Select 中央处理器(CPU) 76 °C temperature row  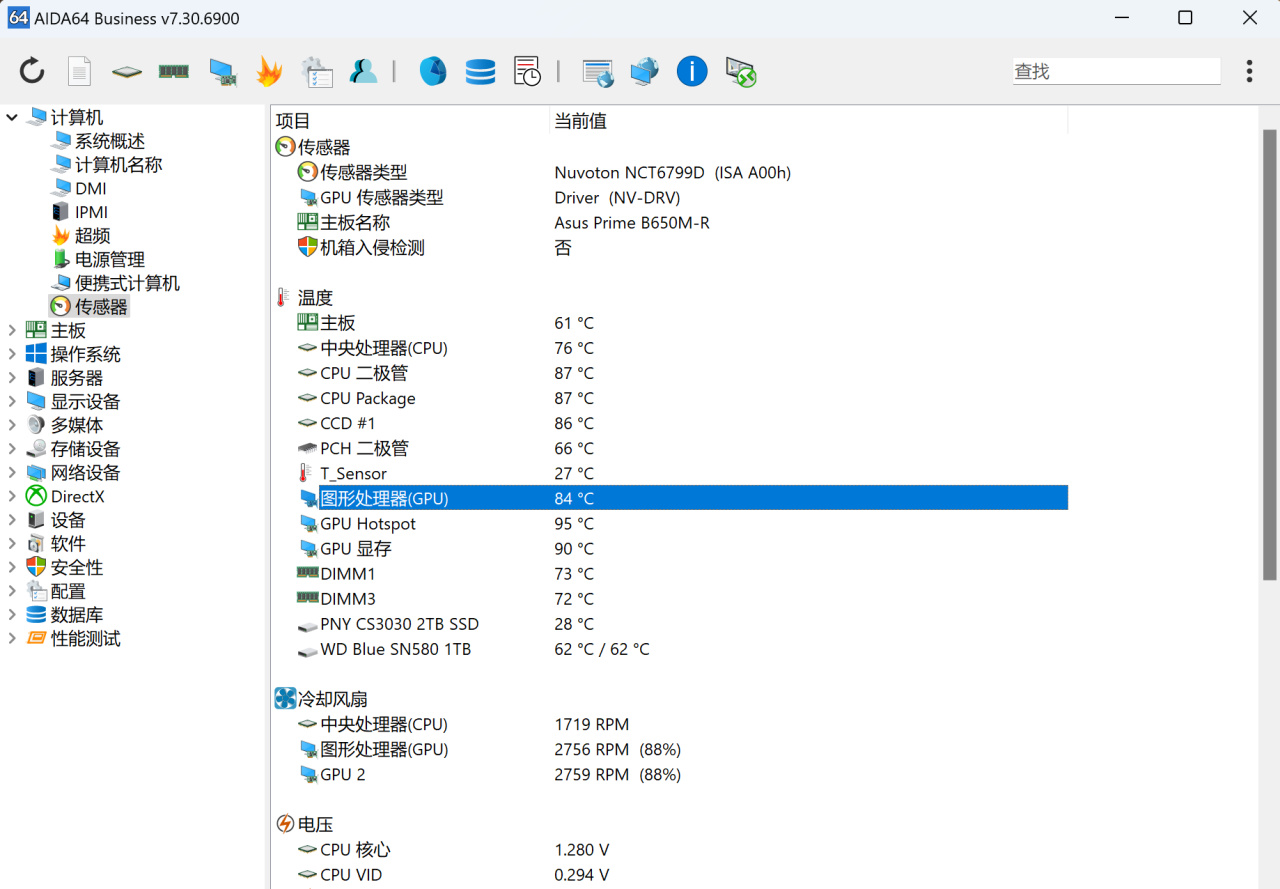point(670,348)
